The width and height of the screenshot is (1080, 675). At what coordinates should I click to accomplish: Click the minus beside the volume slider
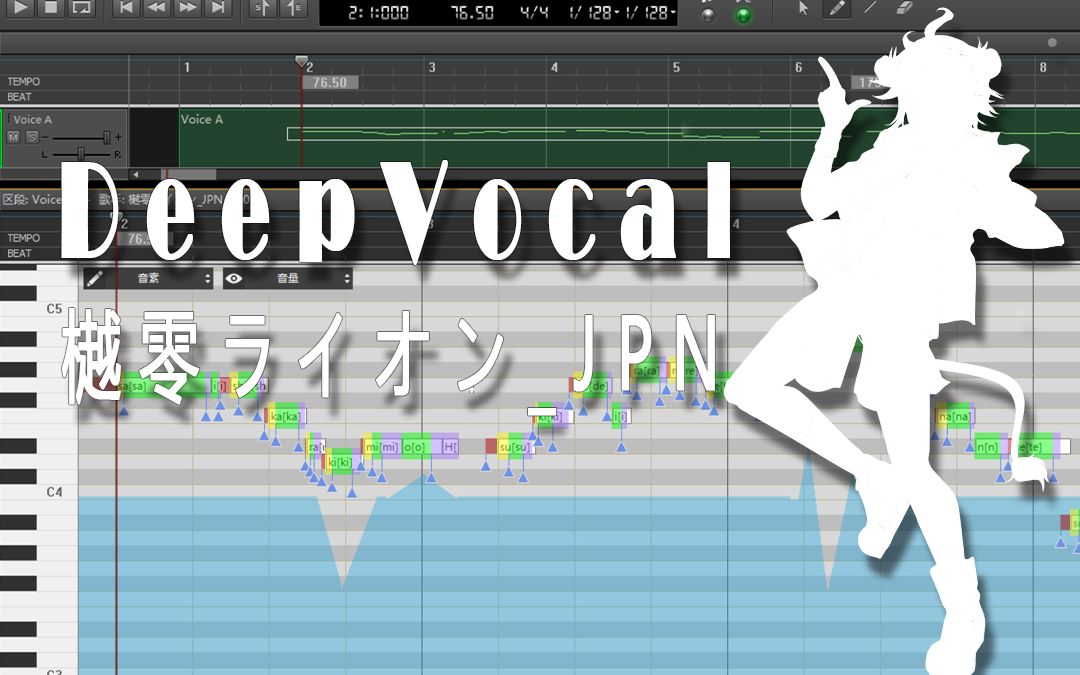click(45, 137)
